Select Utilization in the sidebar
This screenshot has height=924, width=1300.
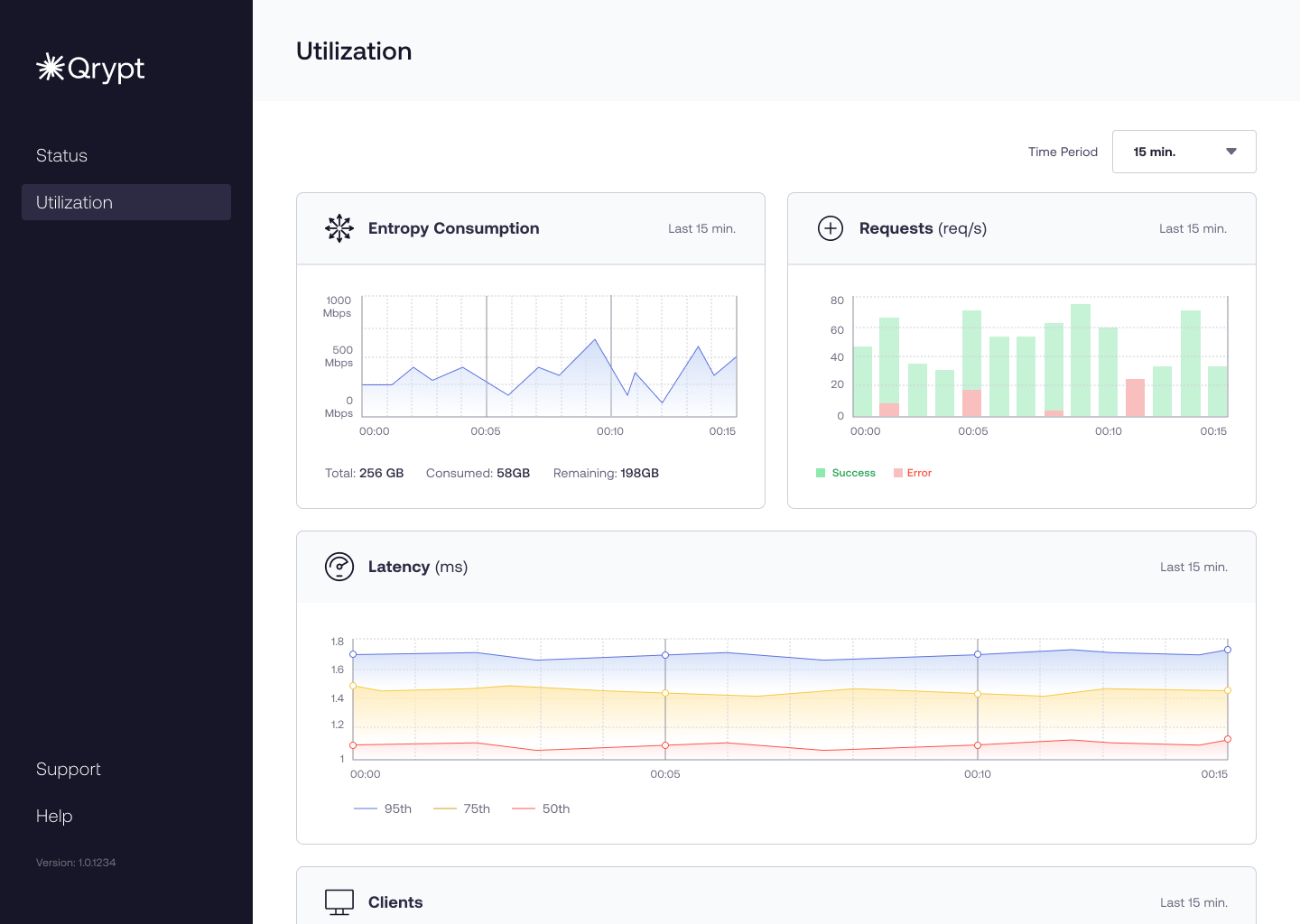point(126,202)
